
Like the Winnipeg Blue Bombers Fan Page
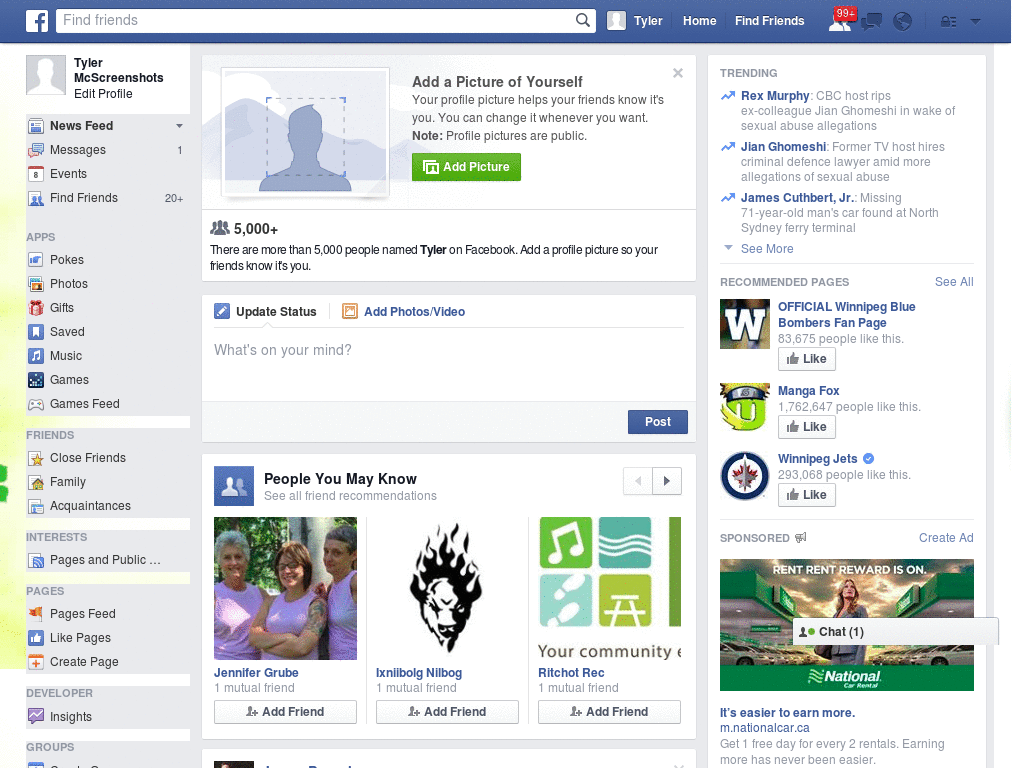coord(807,359)
